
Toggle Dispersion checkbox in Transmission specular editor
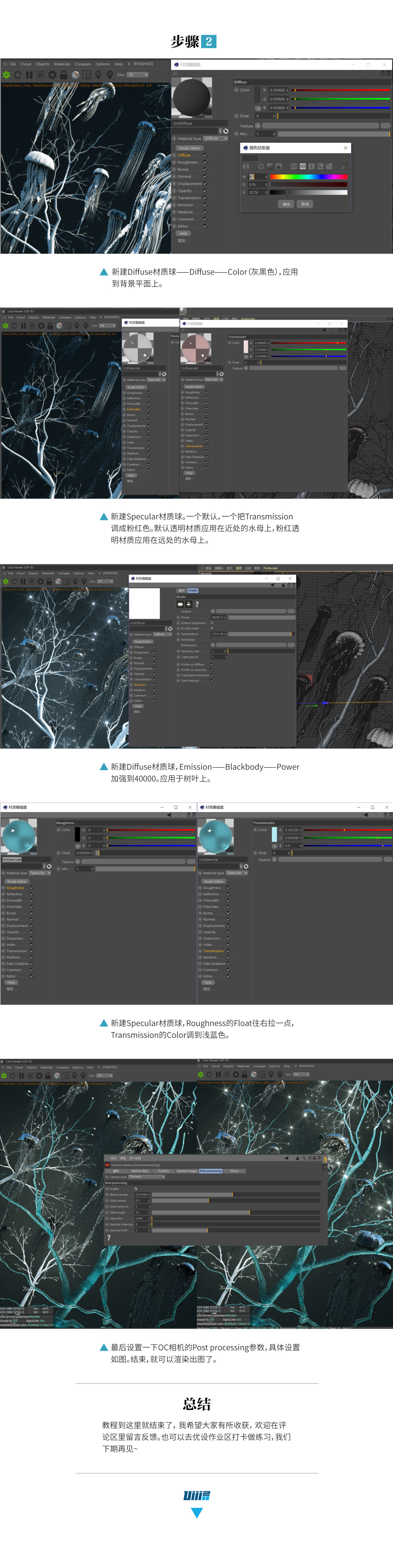[228, 939]
